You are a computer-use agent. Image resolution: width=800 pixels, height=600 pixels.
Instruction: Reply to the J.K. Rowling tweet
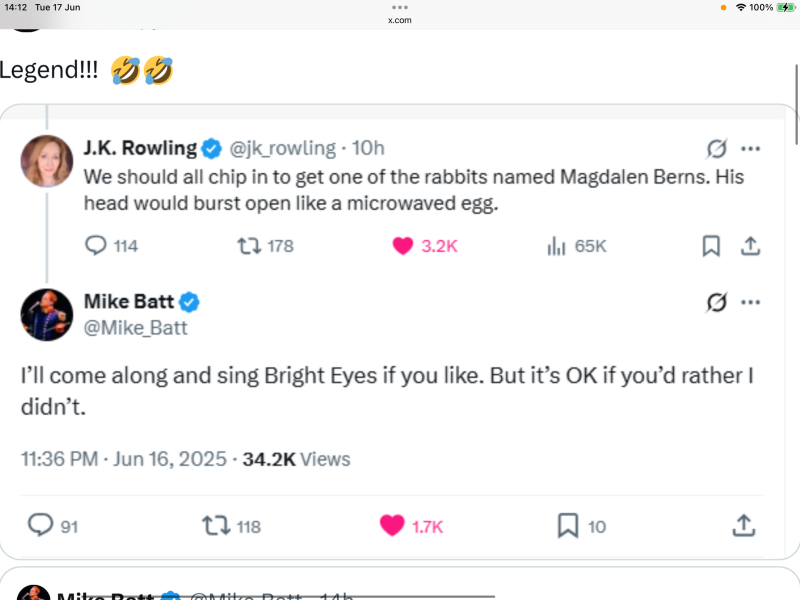(97, 246)
